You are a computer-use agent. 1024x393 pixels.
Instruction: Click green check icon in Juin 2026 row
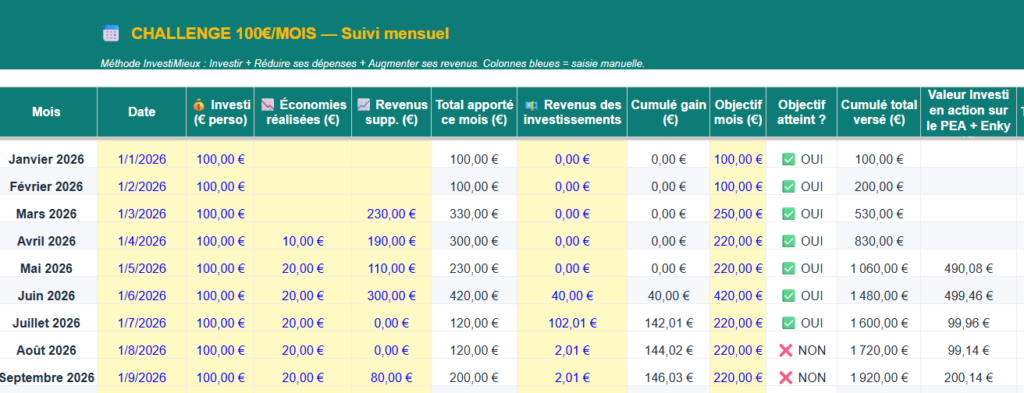pos(788,296)
